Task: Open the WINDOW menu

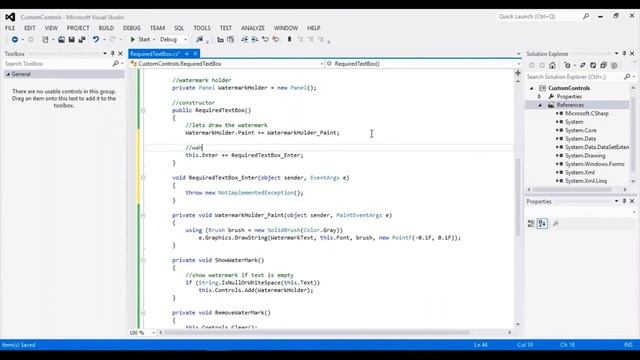Action: click(x=286, y=28)
